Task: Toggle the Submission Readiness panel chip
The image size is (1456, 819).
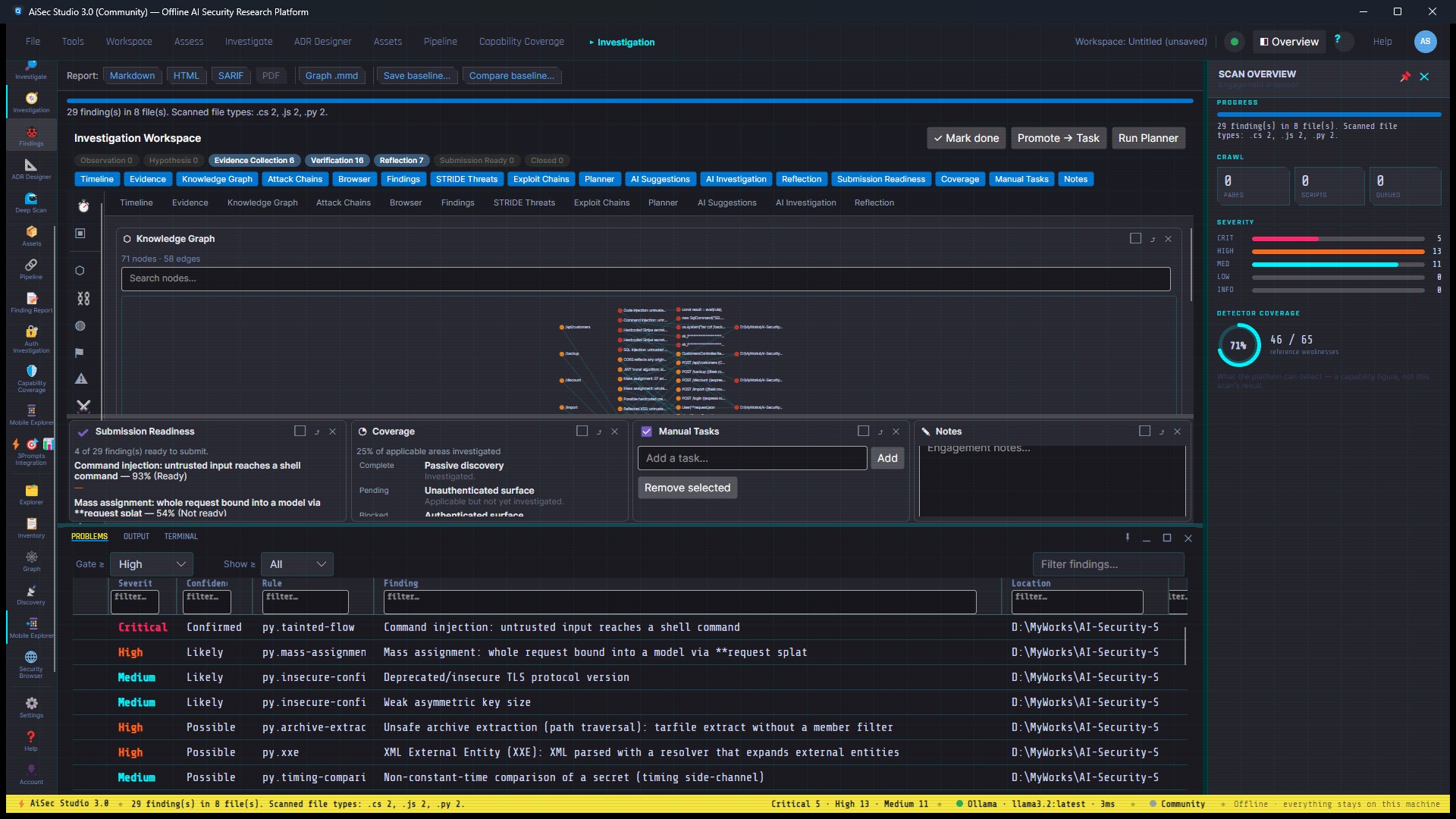Action: pyautogui.click(x=880, y=180)
